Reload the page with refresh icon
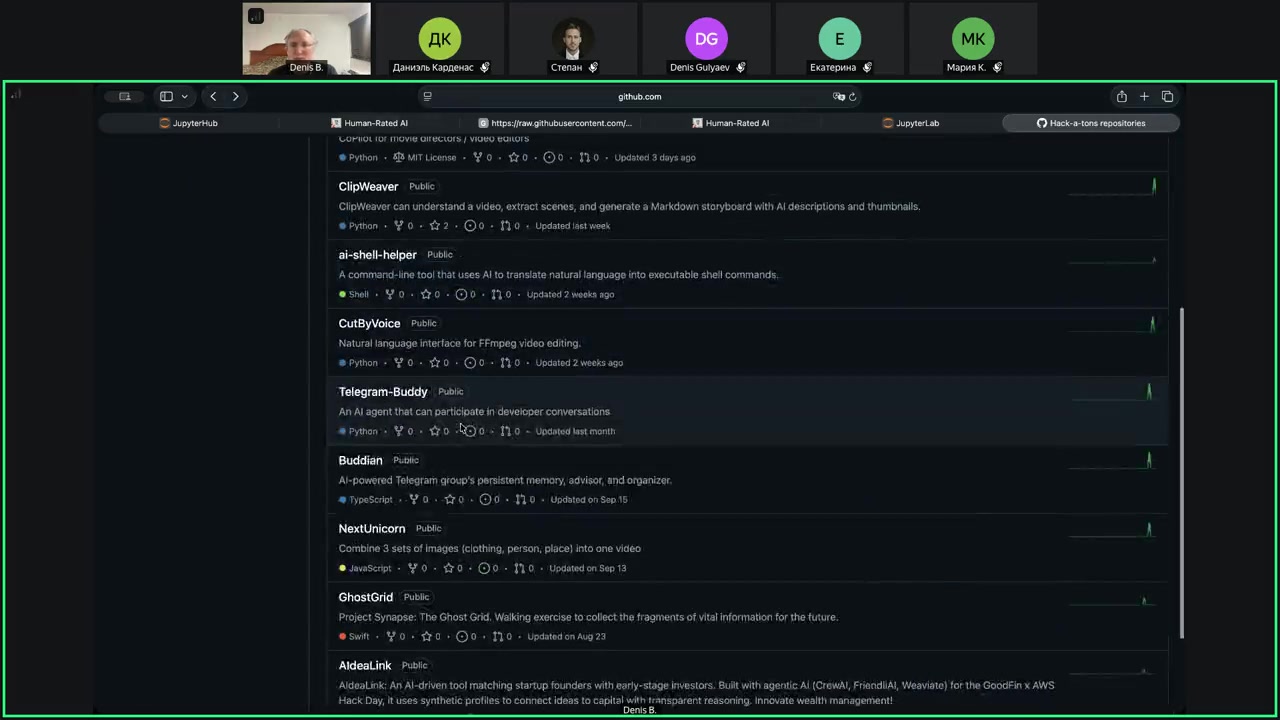This screenshot has height=720, width=1280. click(x=852, y=97)
